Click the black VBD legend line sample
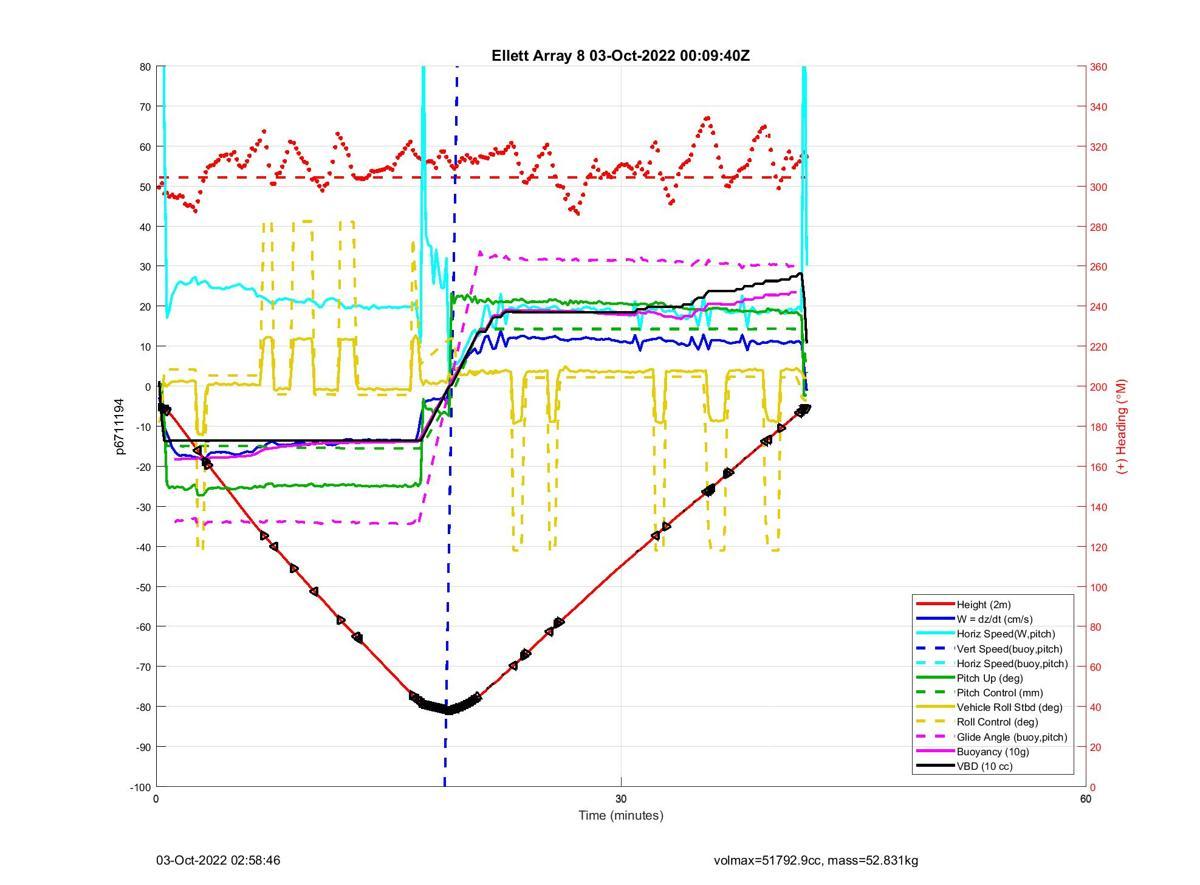The image size is (1200, 885). (934, 766)
